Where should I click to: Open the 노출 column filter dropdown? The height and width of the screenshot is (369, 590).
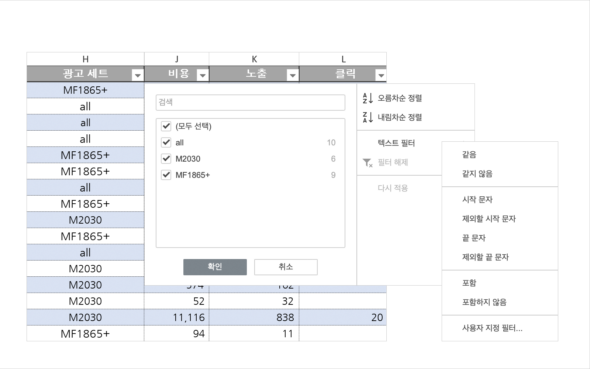(x=292, y=75)
